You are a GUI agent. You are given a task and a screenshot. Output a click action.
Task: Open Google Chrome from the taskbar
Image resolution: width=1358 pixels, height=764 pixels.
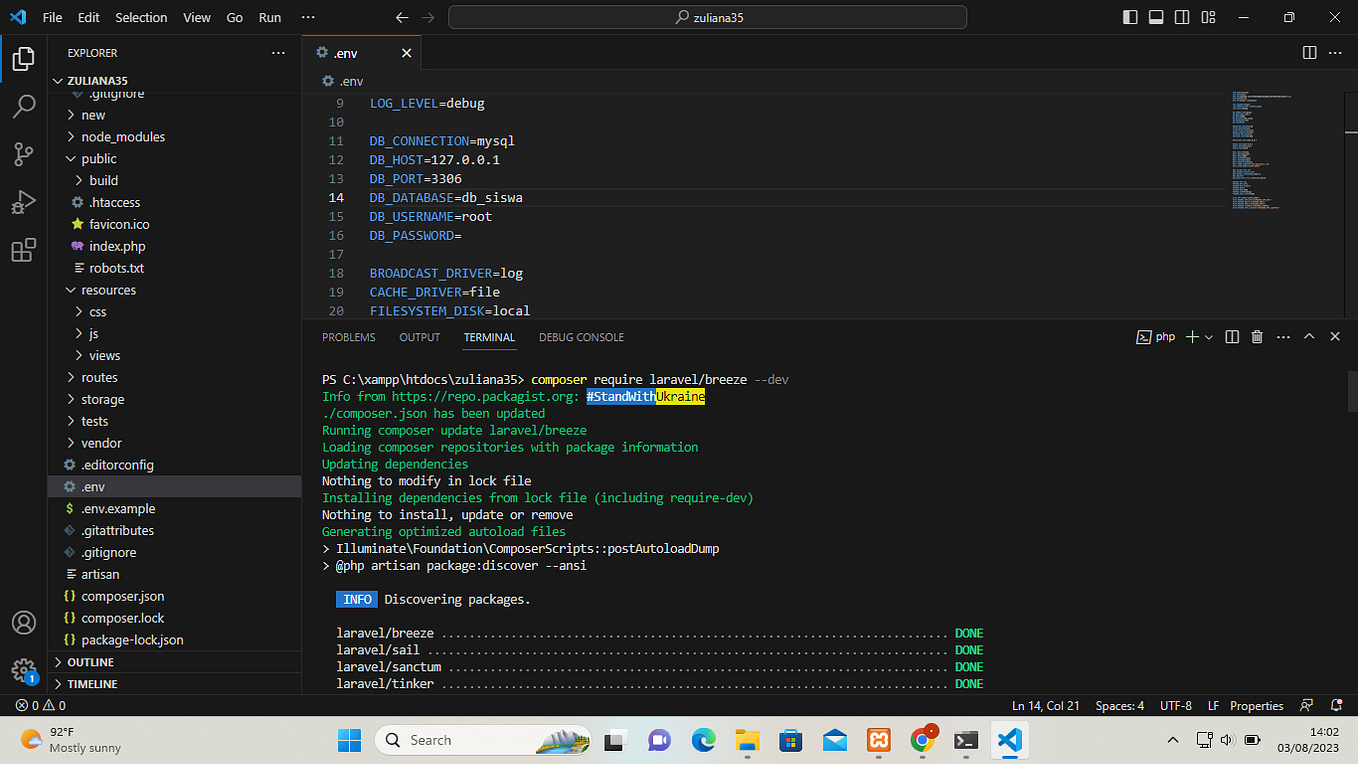click(922, 740)
